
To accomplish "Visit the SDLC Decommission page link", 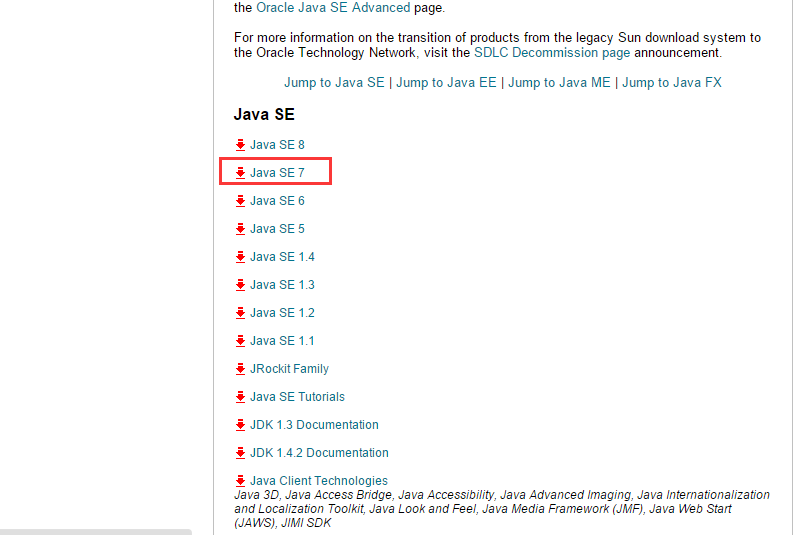I will (x=552, y=53).
